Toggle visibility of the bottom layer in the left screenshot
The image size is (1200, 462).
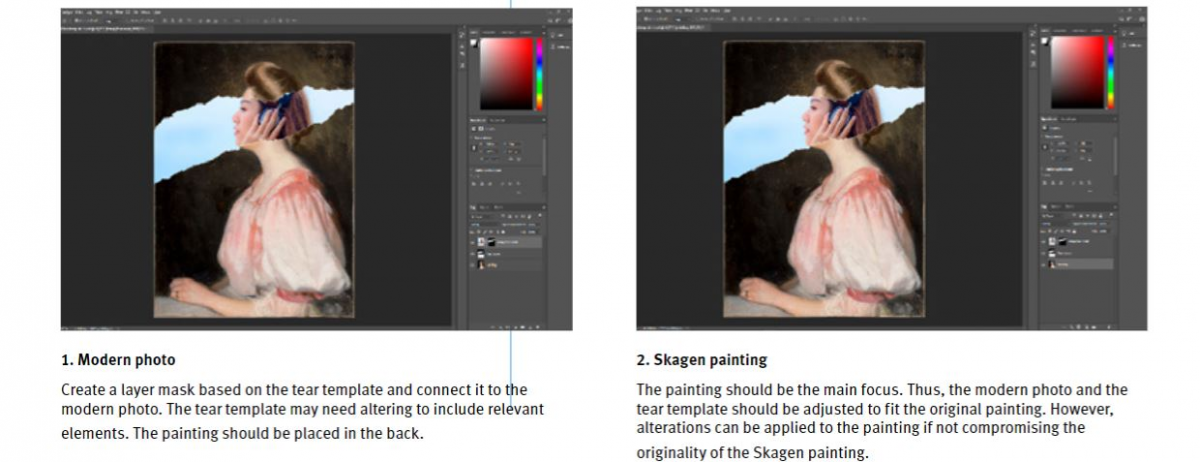pos(473,266)
